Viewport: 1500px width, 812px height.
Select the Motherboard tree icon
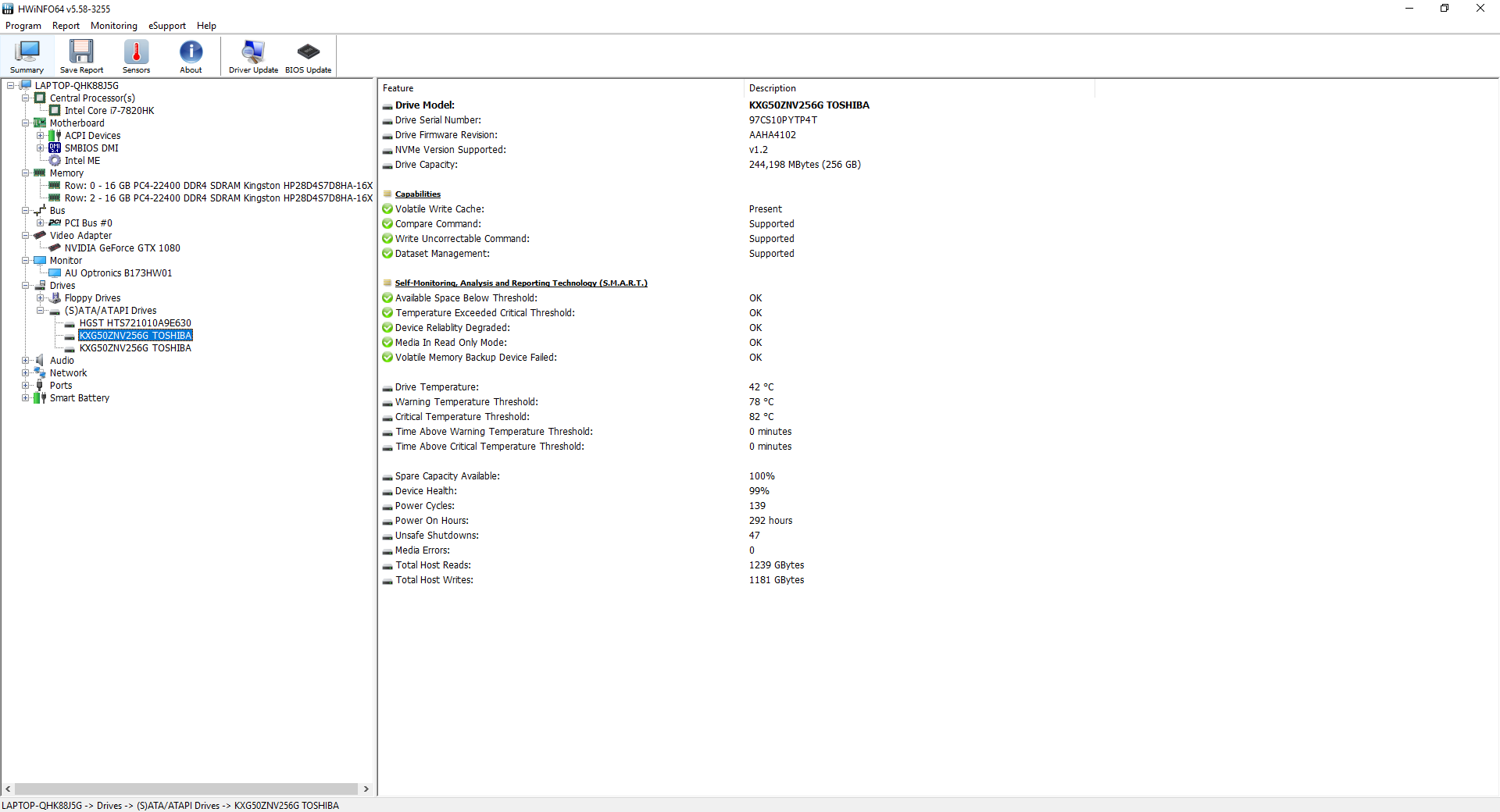tap(40, 123)
